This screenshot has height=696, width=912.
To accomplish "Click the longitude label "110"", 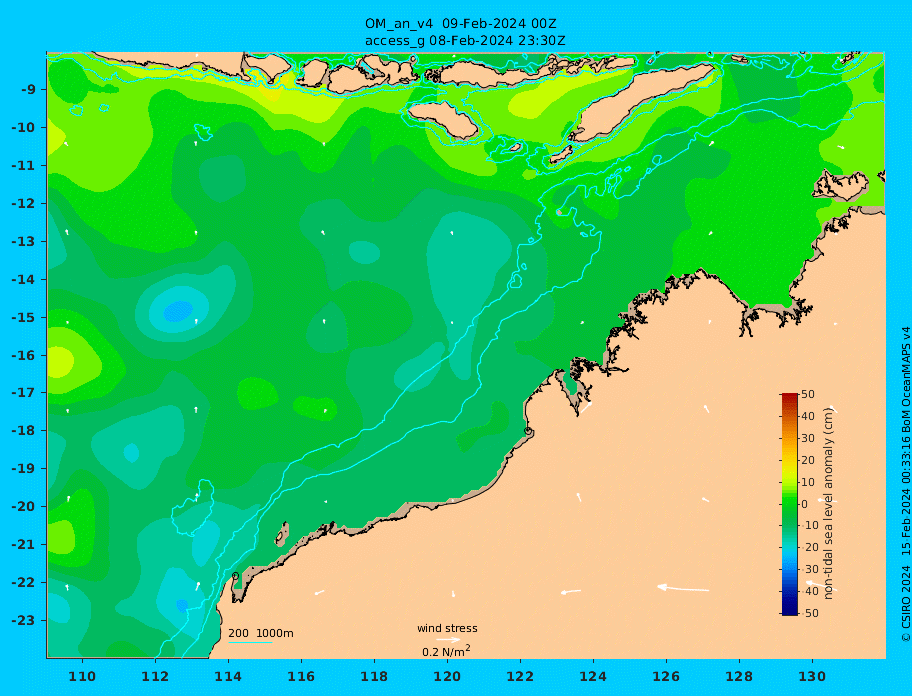I will click(x=82, y=676).
